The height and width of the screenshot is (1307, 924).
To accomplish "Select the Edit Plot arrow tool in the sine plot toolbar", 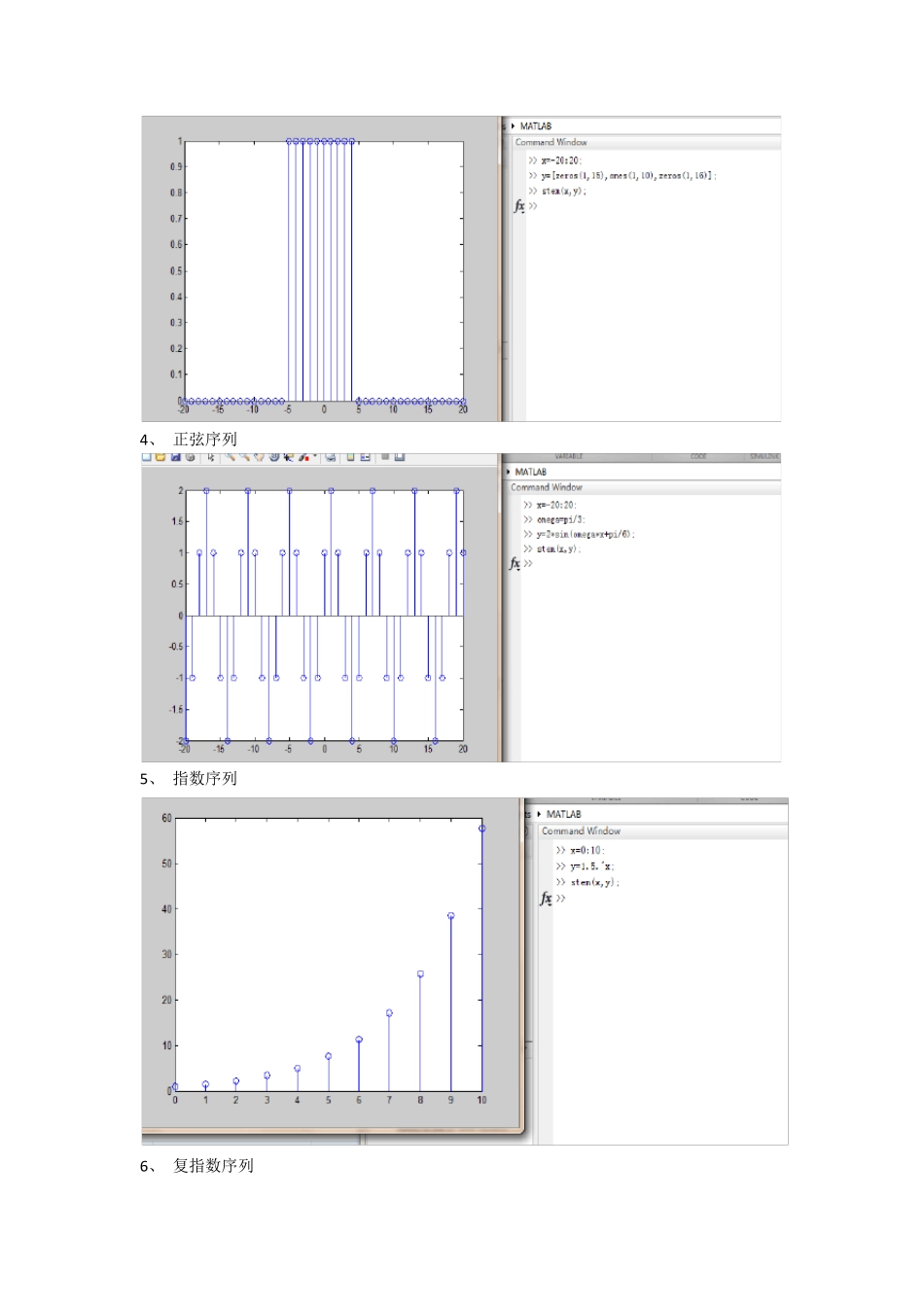I will click(x=211, y=456).
